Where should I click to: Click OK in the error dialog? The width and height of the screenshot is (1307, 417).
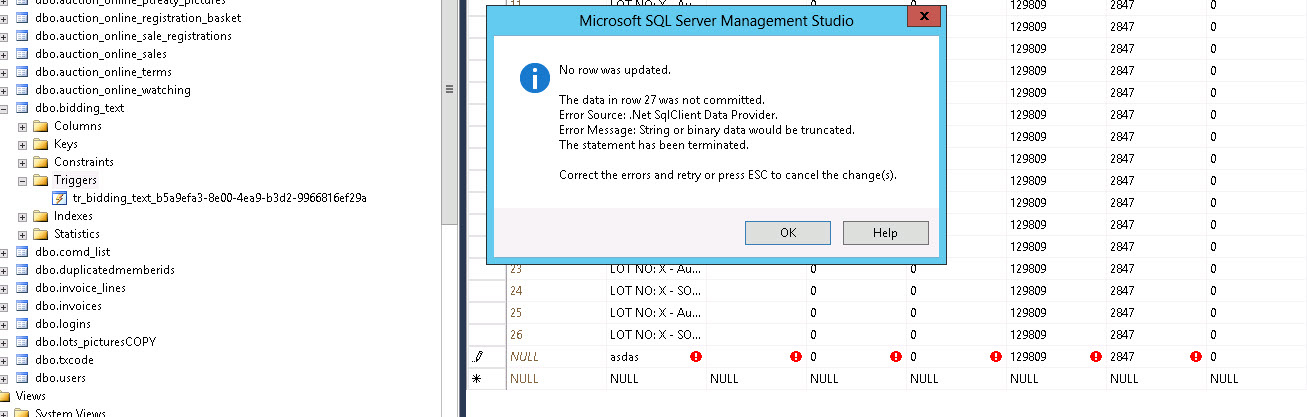(788, 232)
